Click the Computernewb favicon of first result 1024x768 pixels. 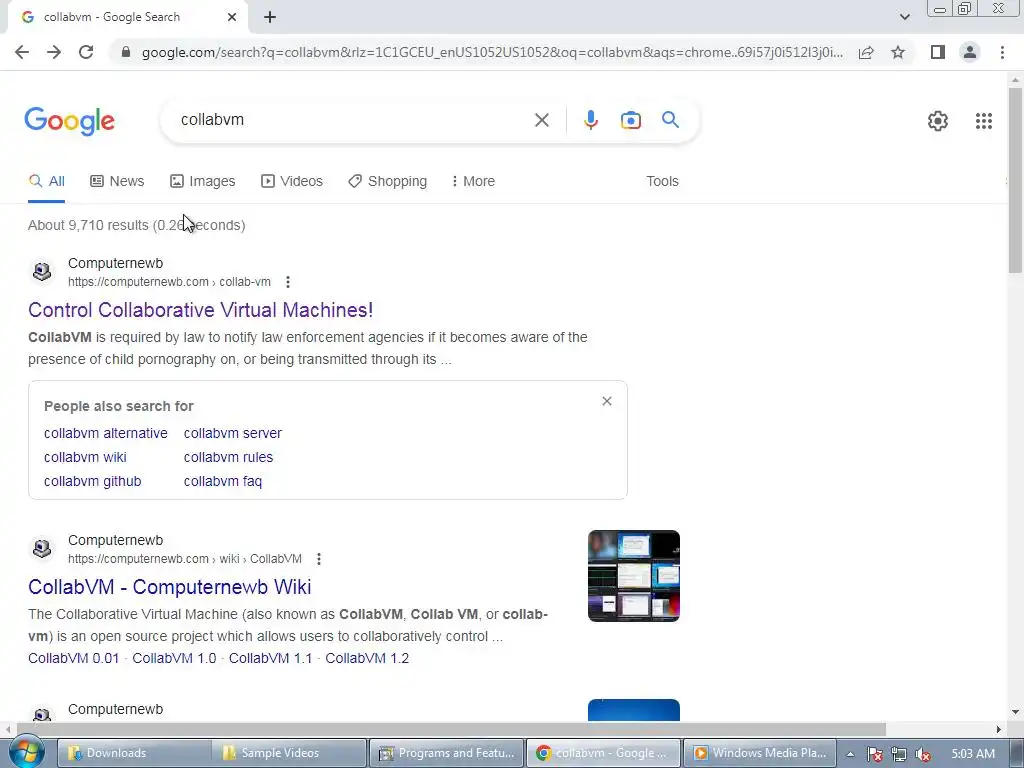[x=42, y=272]
